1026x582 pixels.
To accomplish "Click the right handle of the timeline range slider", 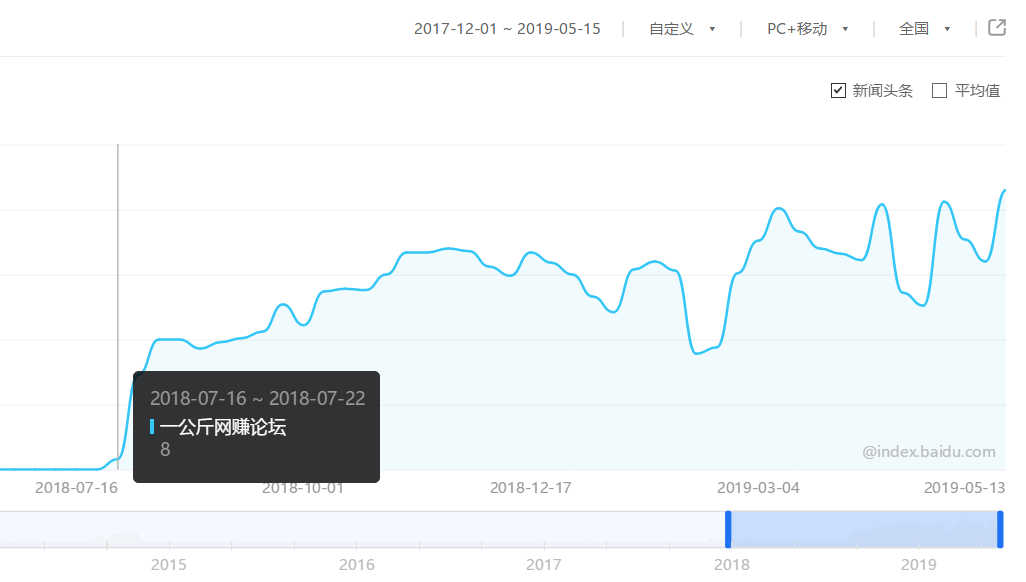I will [x=1000, y=530].
